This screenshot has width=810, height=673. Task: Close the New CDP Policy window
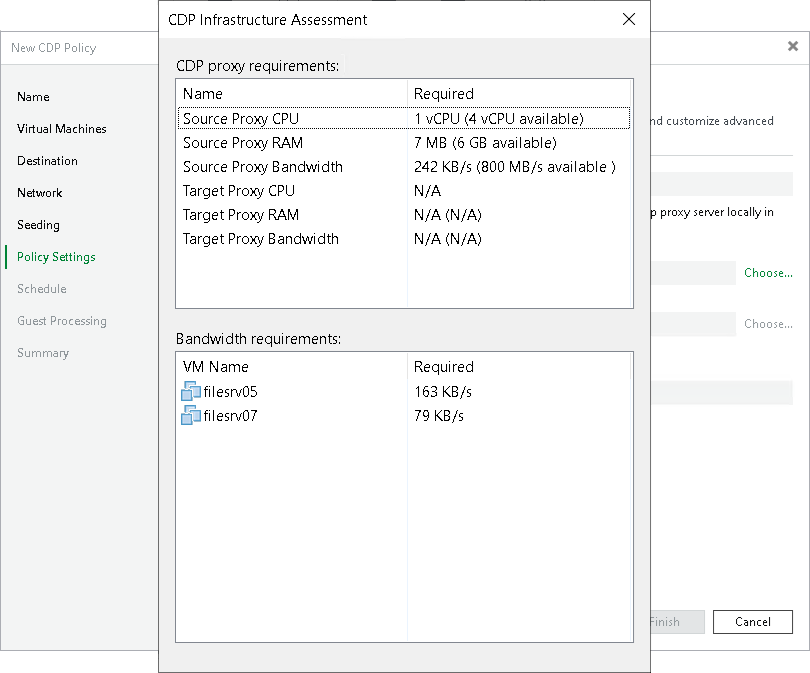click(794, 46)
